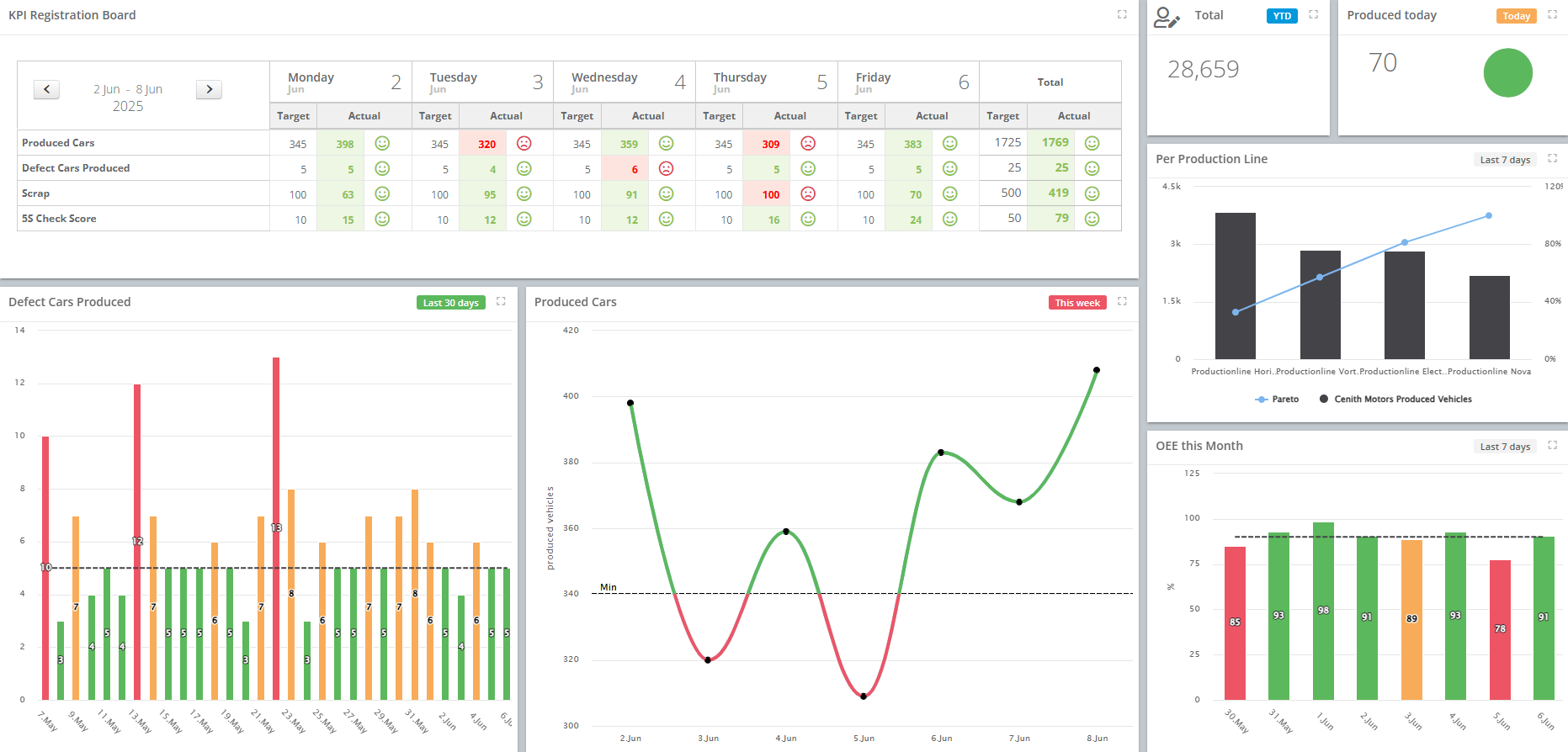Viewport: 1568px width, 752px height.
Task: Advance to next week with right chevron
Action: pos(209,89)
